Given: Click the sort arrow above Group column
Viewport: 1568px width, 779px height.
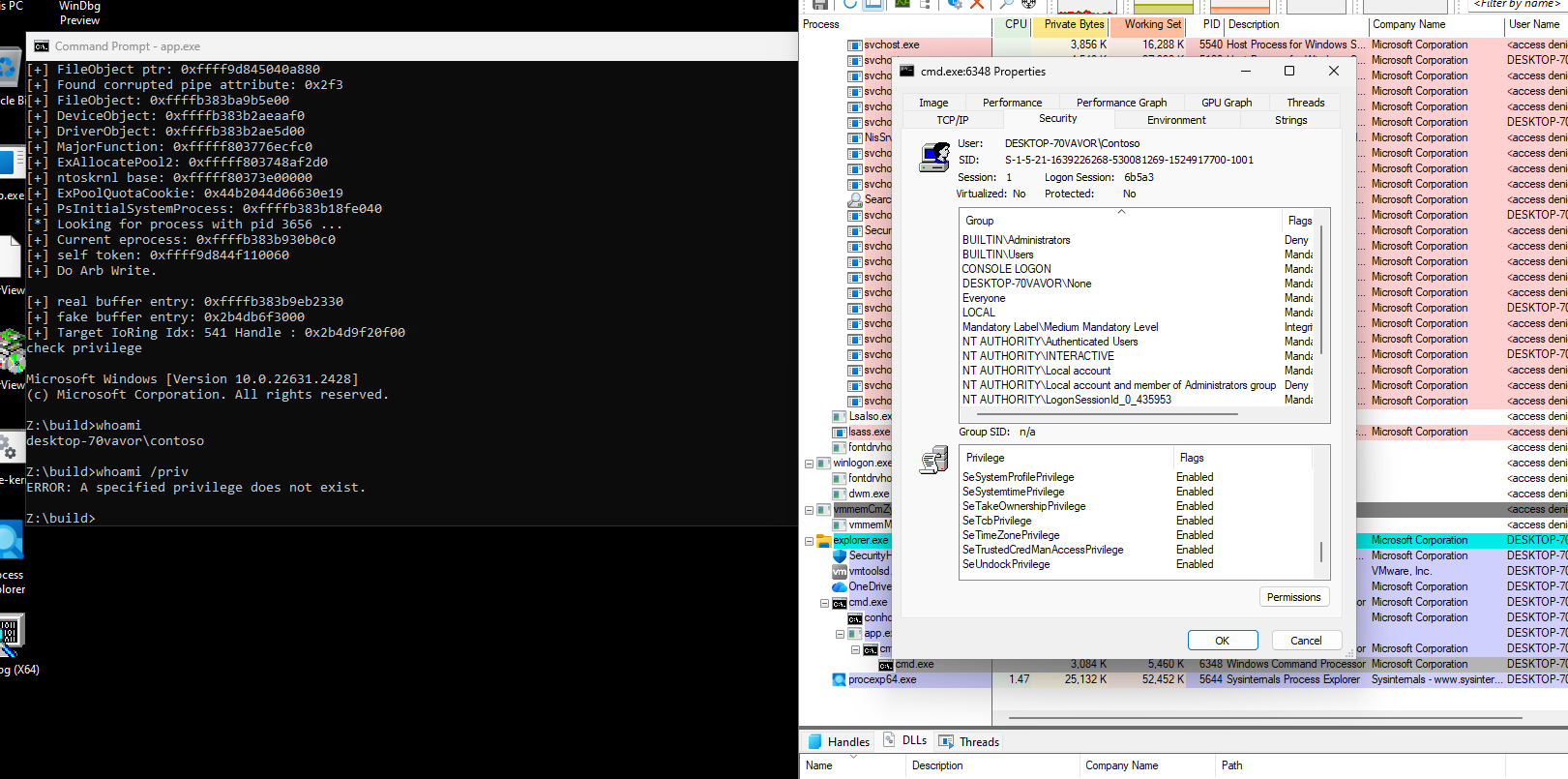Looking at the screenshot, I should [x=1122, y=211].
